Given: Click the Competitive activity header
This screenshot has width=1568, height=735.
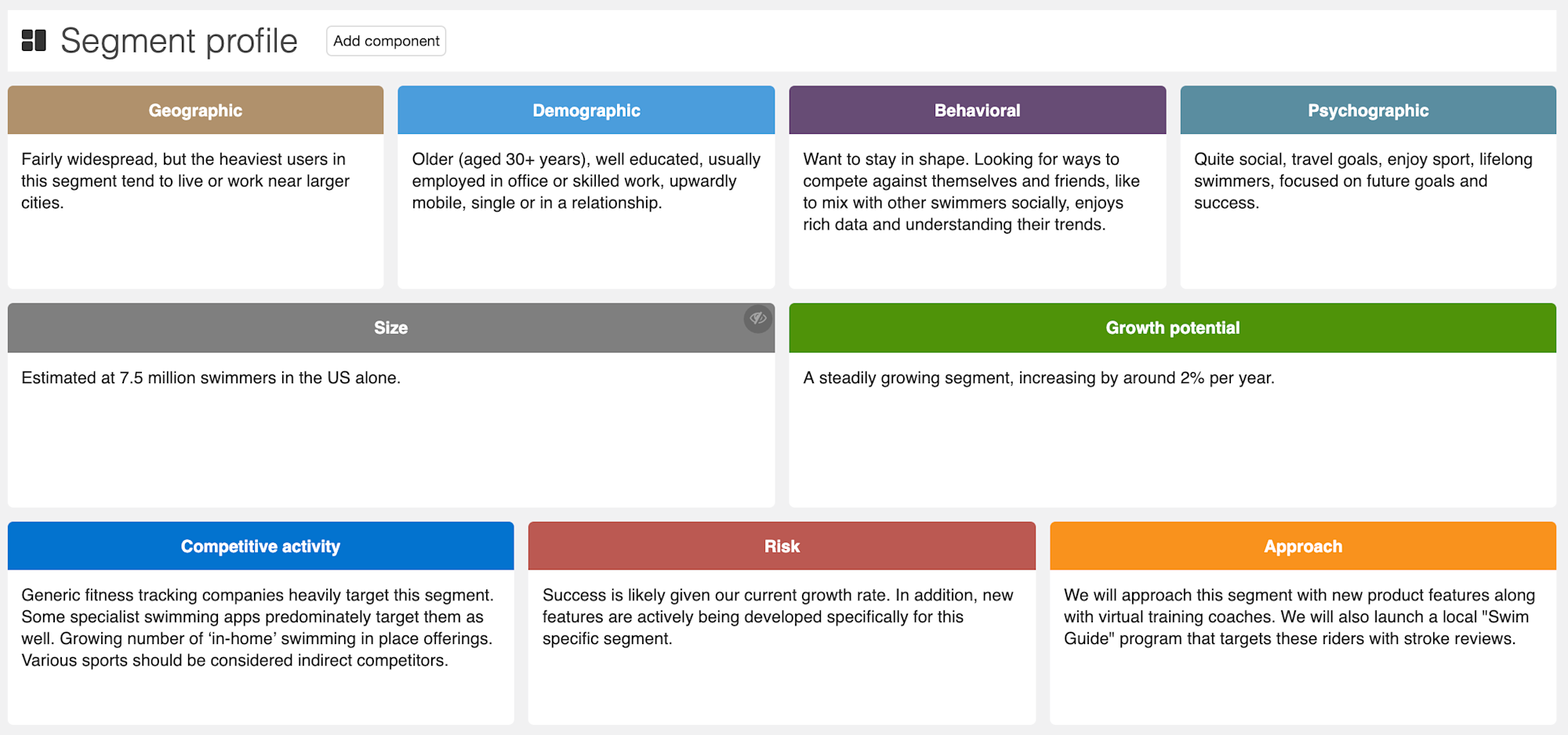Looking at the screenshot, I should tap(260, 546).
